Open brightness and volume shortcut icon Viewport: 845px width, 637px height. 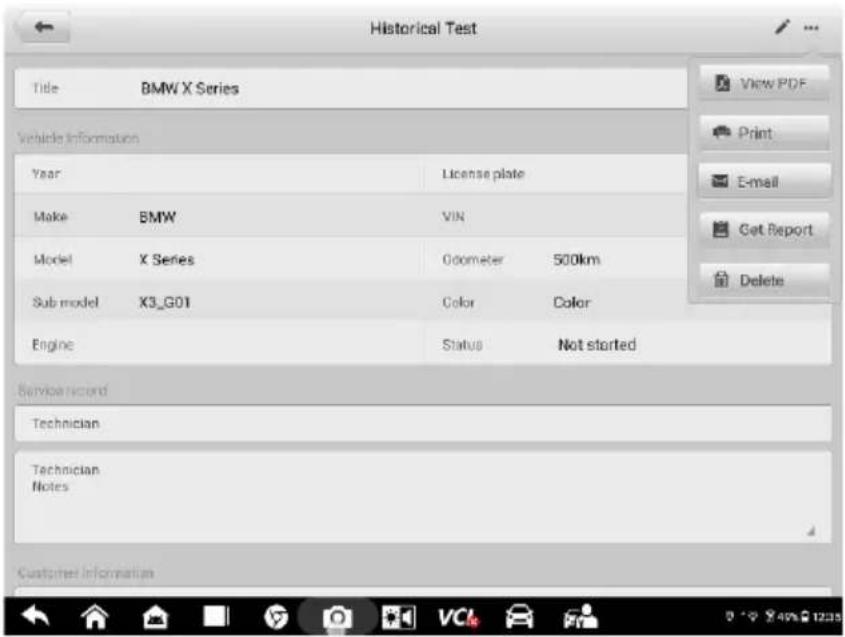pyautogui.click(x=398, y=617)
